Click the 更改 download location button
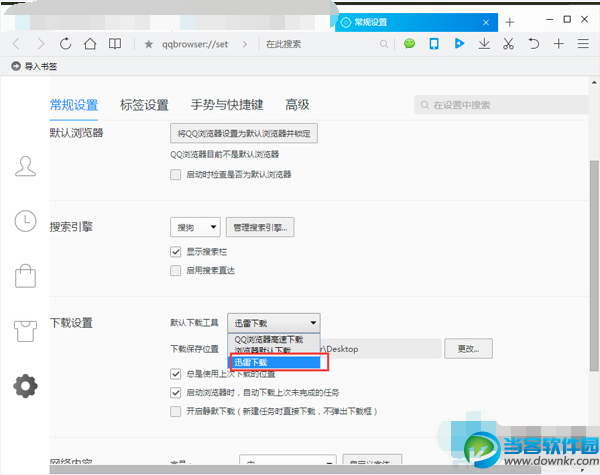The width and height of the screenshot is (600, 475). click(468, 349)
